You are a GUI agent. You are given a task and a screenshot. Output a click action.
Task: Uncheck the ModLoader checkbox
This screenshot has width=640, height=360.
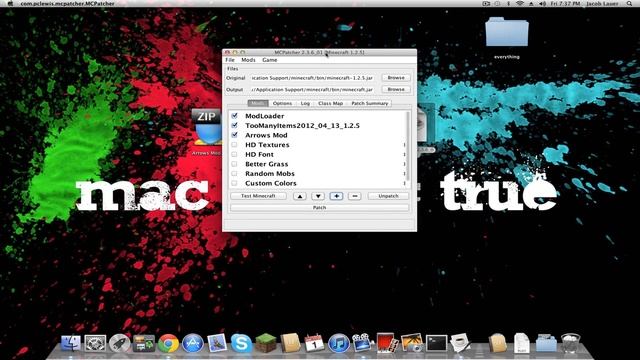[x=234, y=116]
